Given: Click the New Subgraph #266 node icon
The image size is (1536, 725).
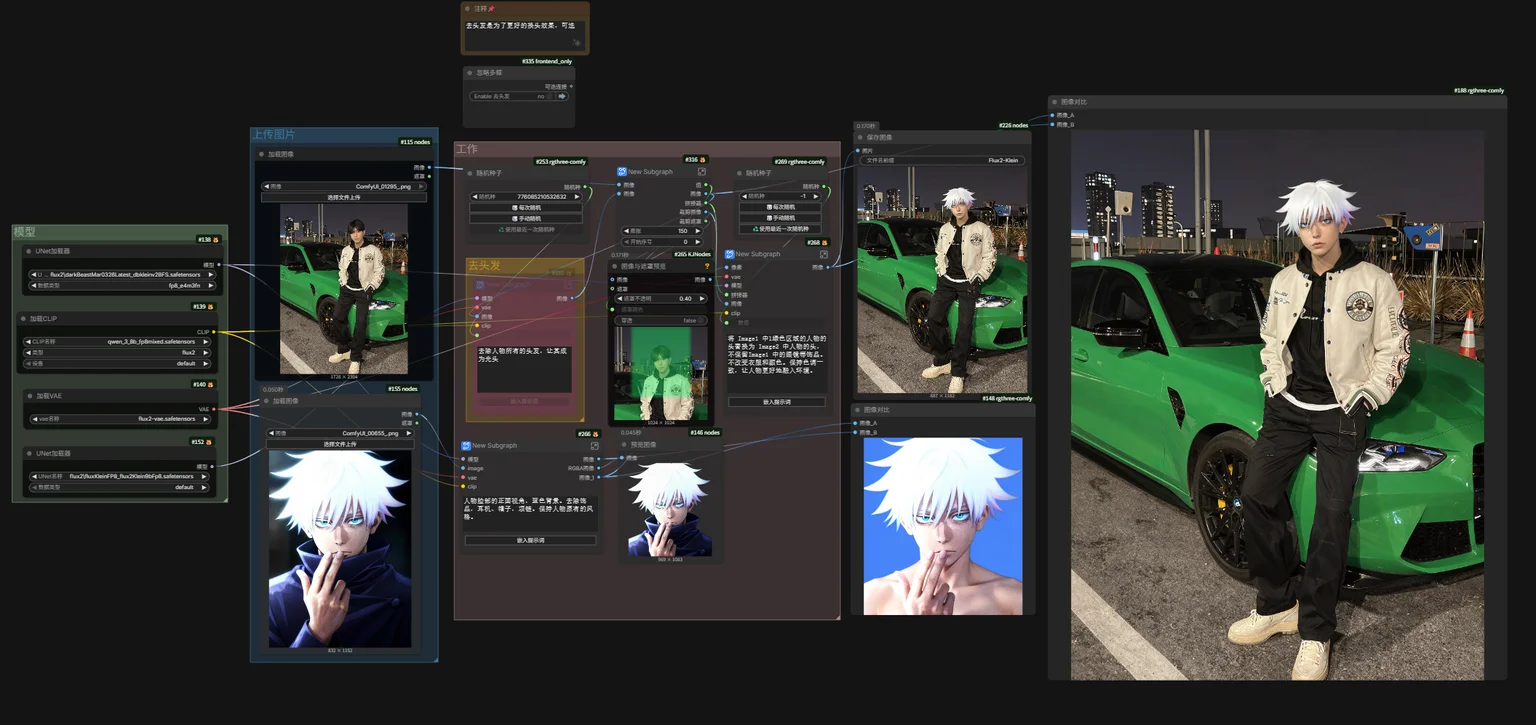Looking at the screenshot, I should pos(466,446).
